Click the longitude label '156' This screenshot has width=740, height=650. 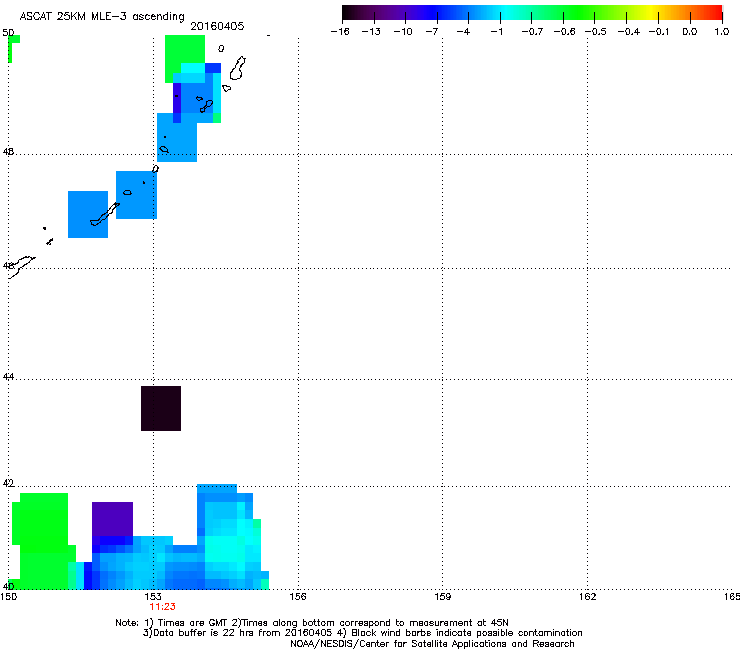[x=298, y=597]
